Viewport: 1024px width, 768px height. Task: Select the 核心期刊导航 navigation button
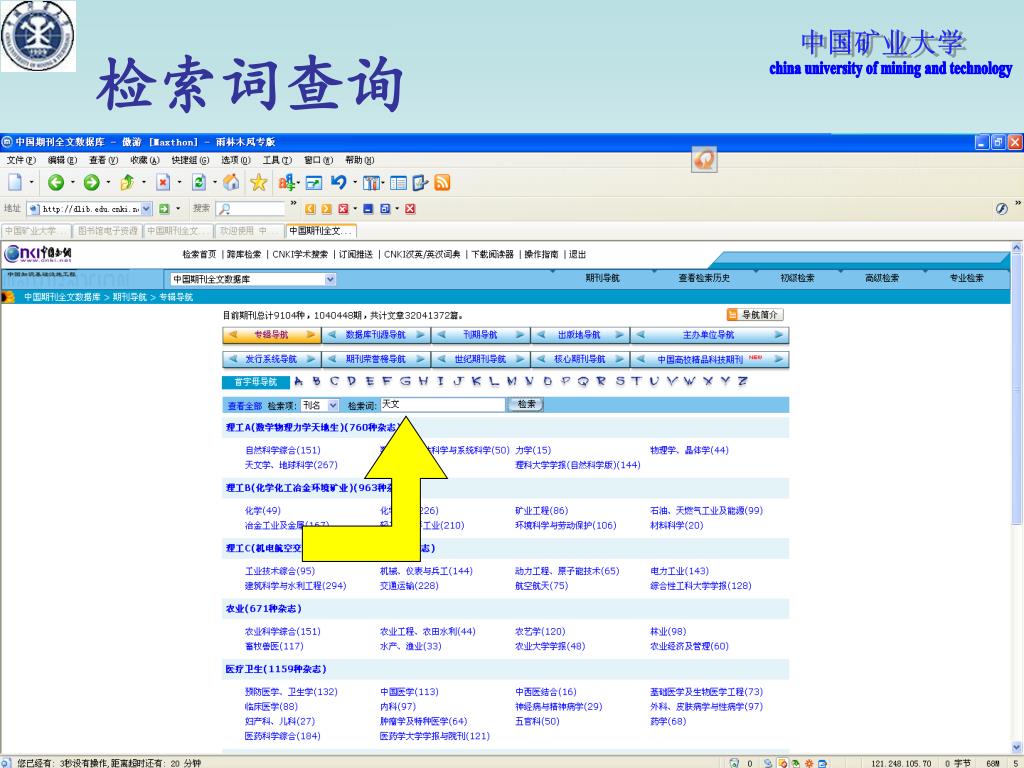(579, 359)
